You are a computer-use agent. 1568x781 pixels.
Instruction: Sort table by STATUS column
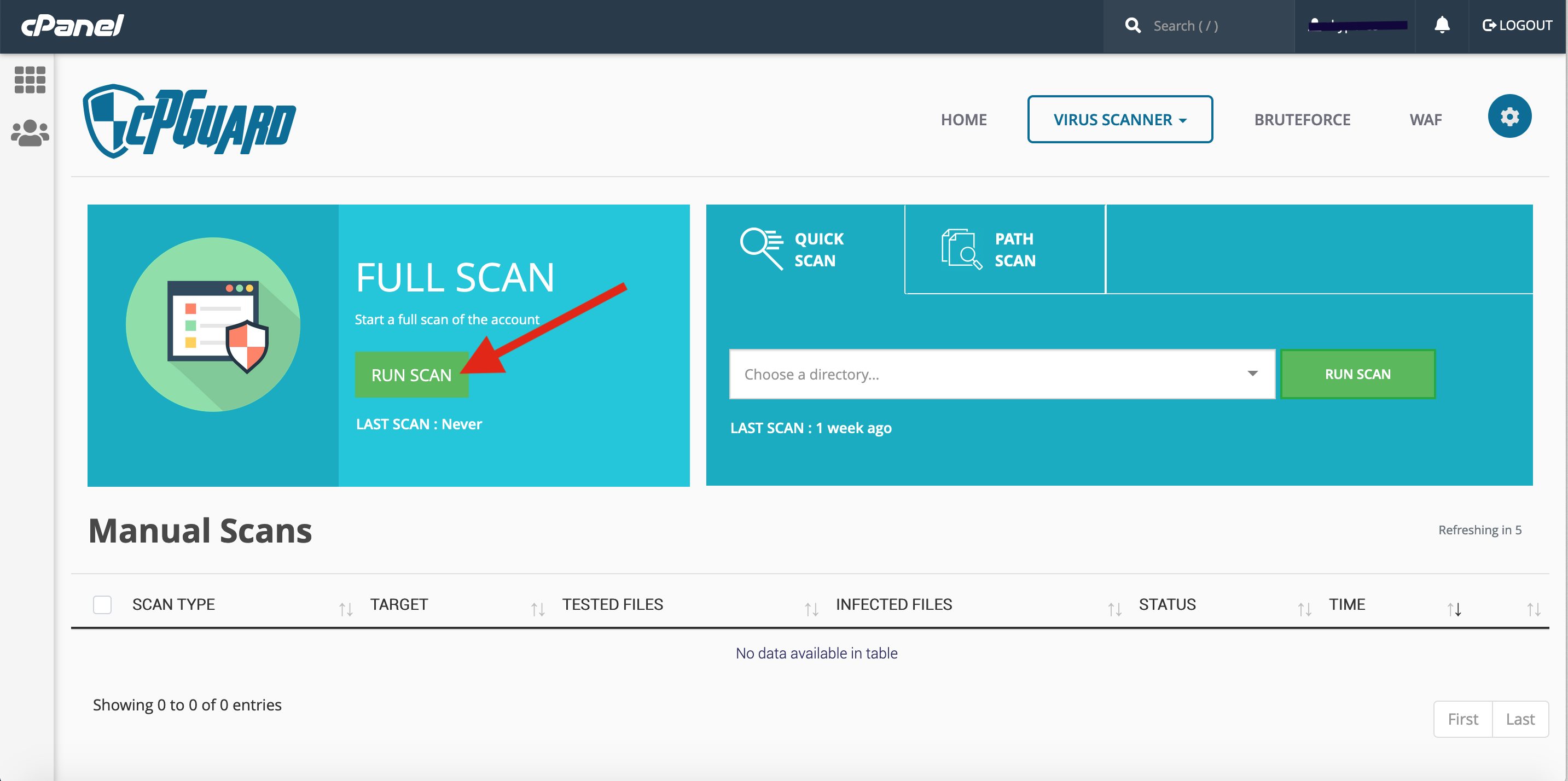tap(1167, 604)
